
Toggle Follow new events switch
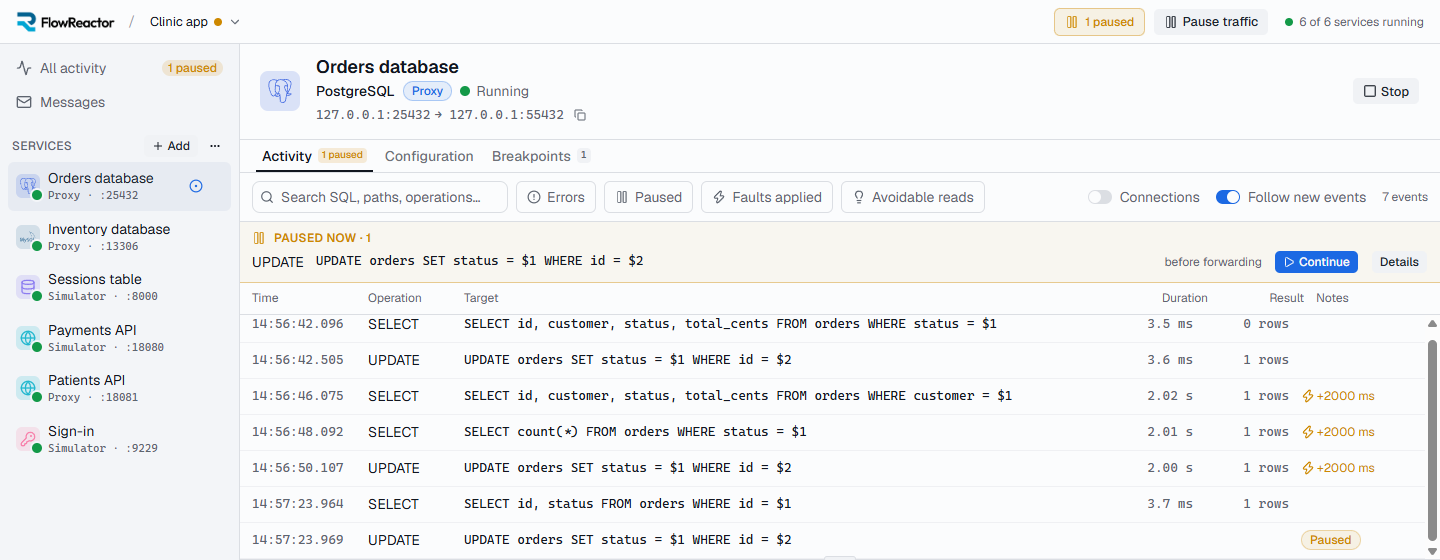tap(1228, 197)
